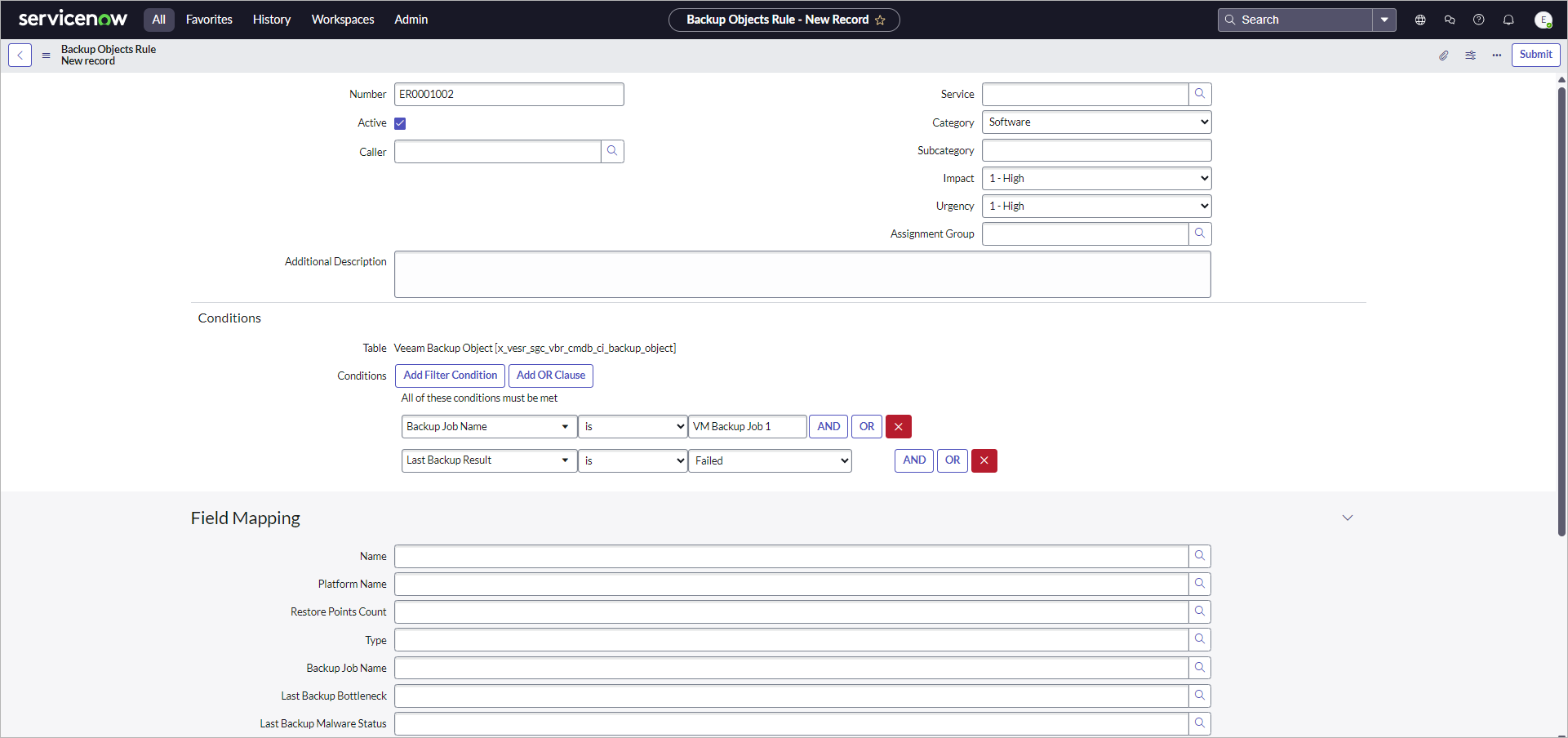Add page to favorites with star icon

[880, 20]
